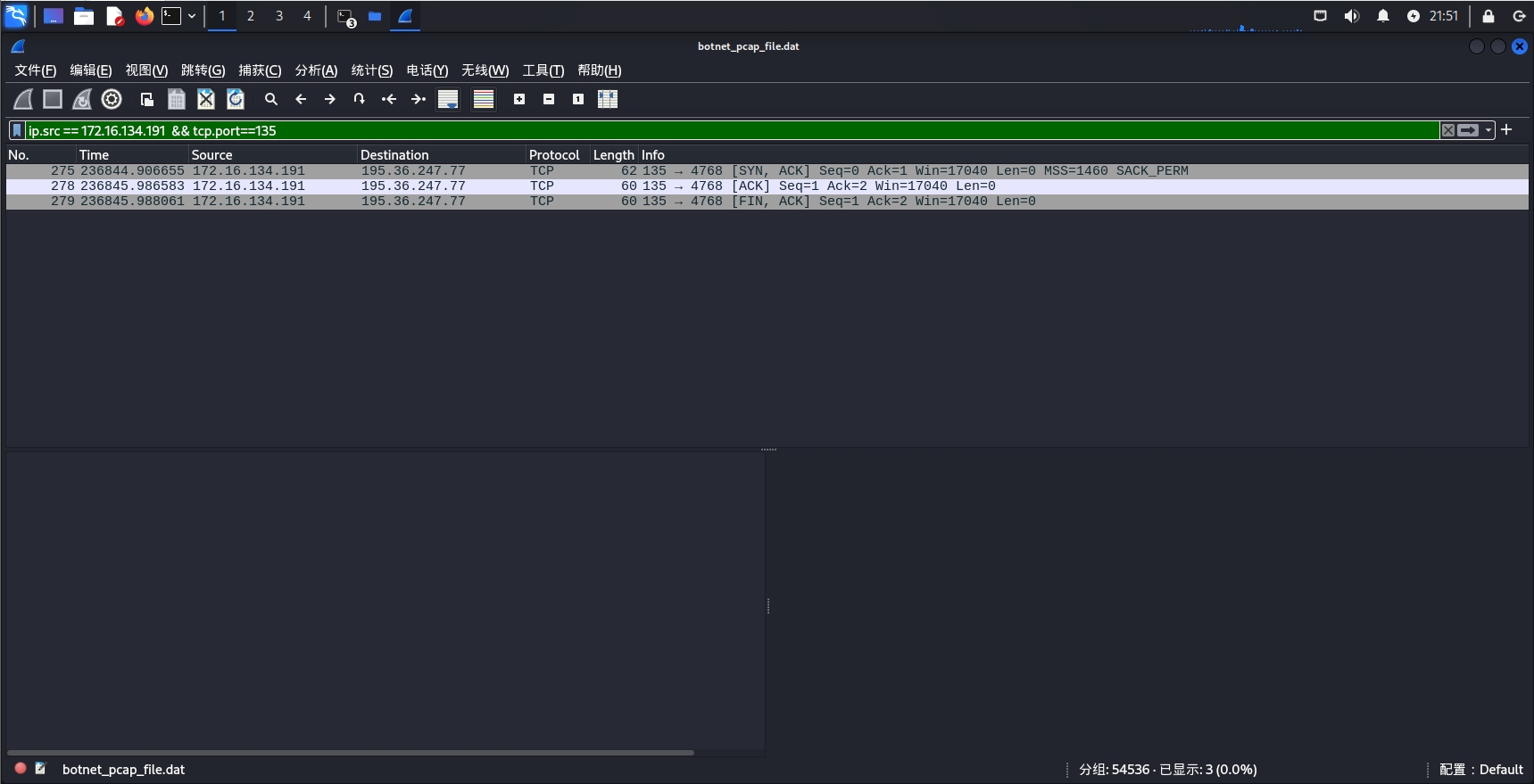
Task: Jump to a specified packet icon
Action: coord(360,99)
